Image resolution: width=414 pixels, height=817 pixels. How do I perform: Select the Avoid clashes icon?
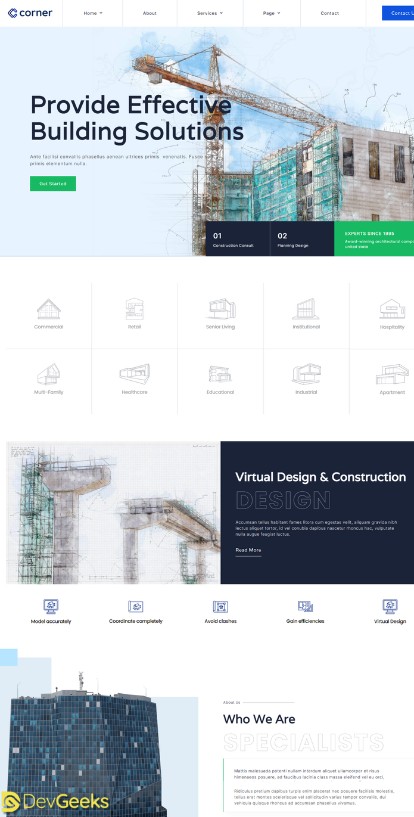point(220,606)
